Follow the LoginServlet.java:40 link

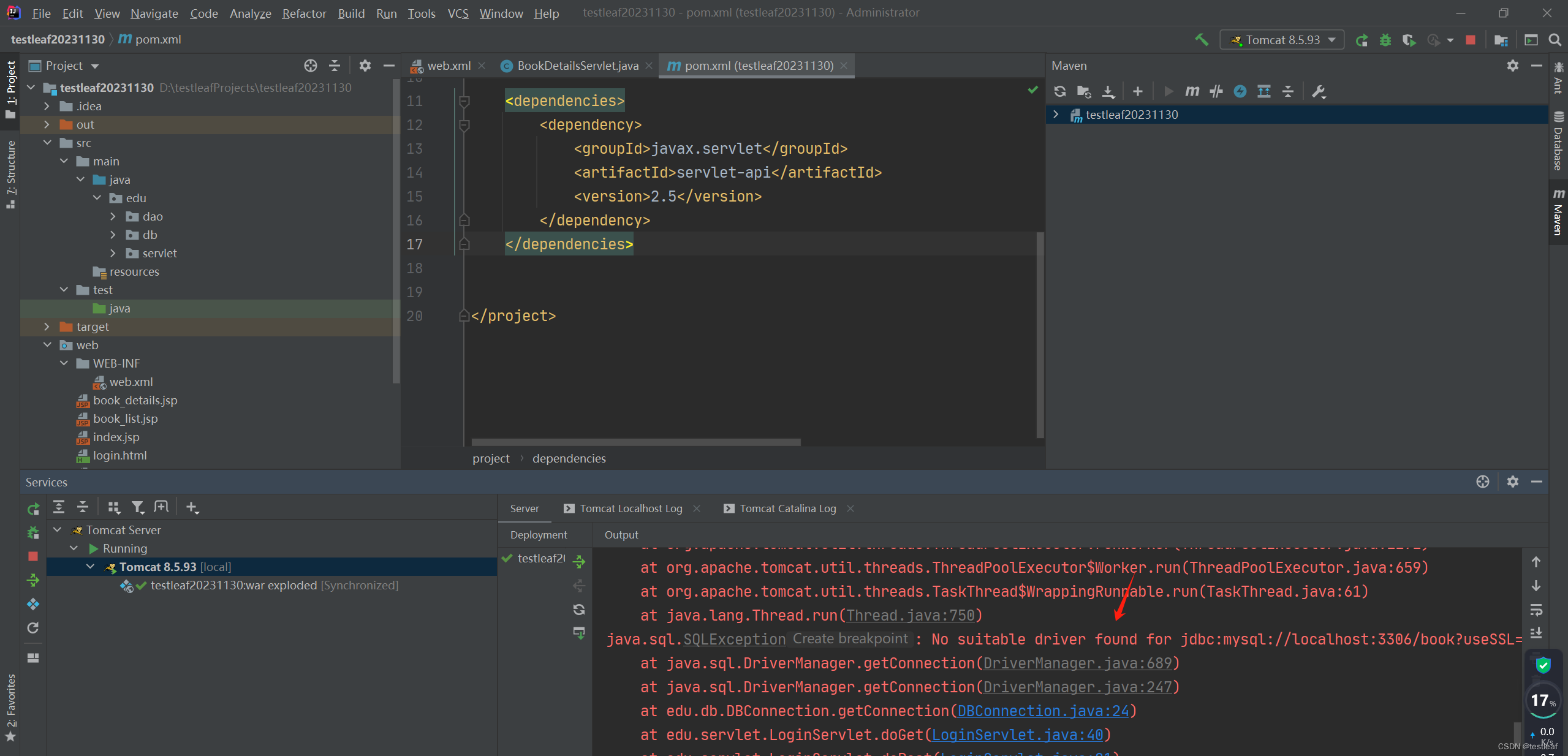(x=1017, y=735)
